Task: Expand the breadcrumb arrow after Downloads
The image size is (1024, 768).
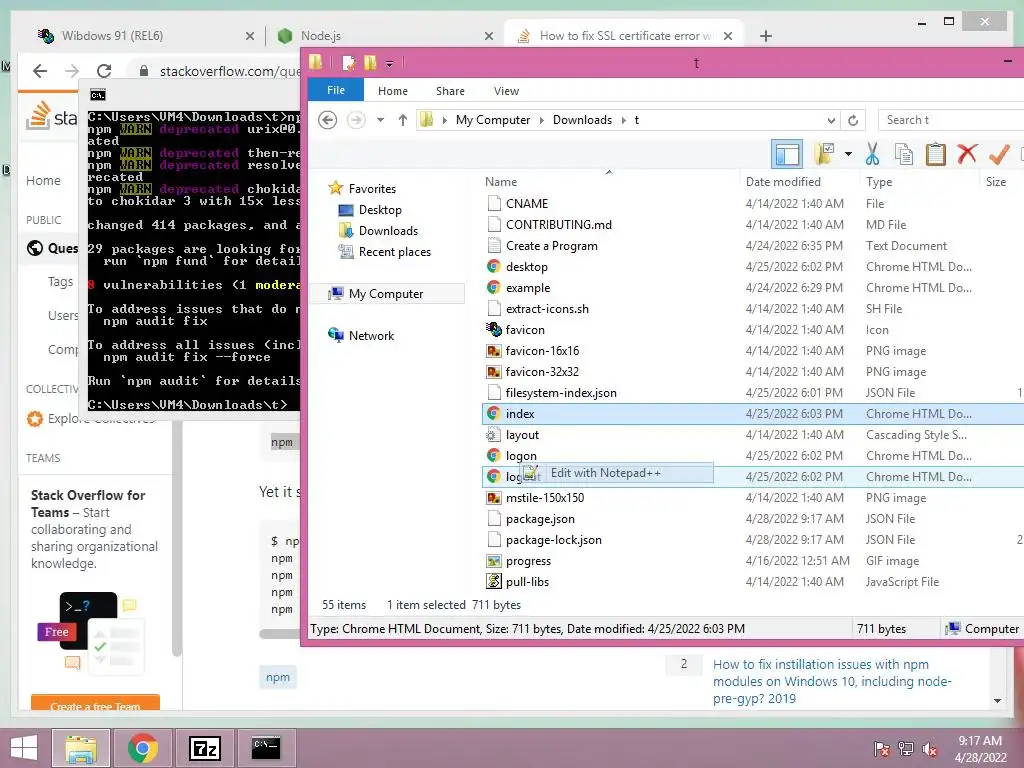Action: coord(624,120)
